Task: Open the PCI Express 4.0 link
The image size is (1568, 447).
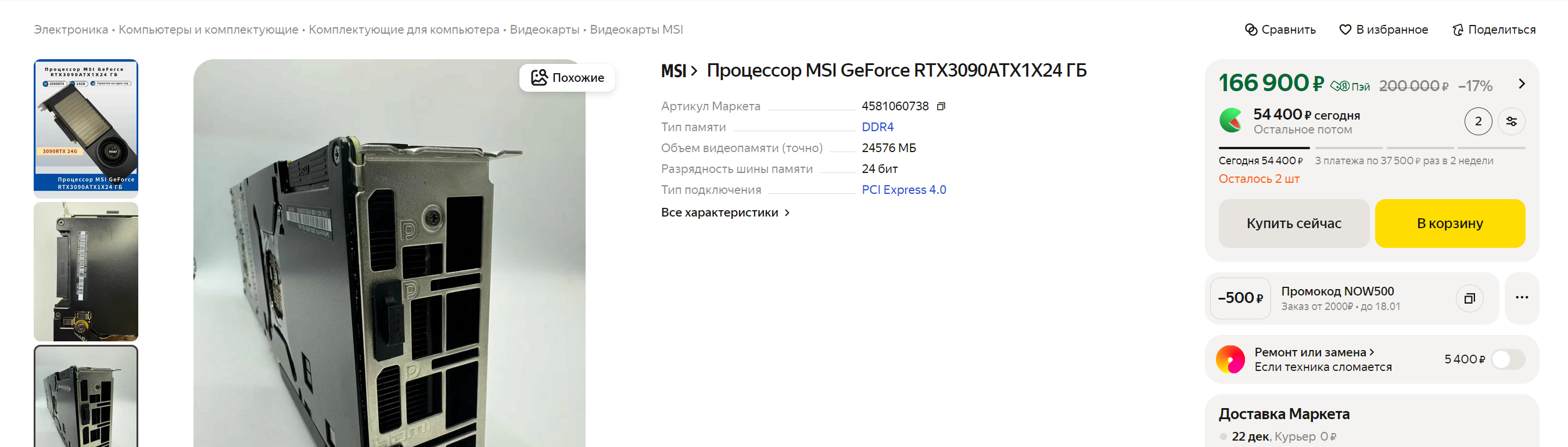Action: 903,190
